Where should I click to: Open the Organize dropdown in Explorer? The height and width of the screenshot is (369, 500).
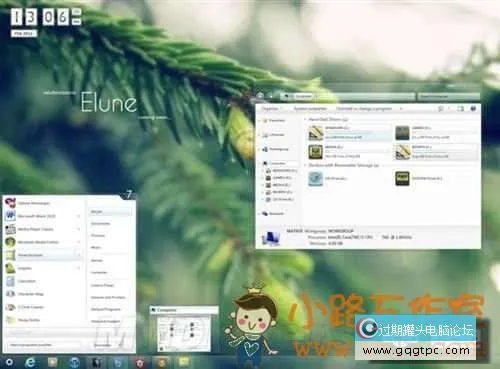click(271, 109)
